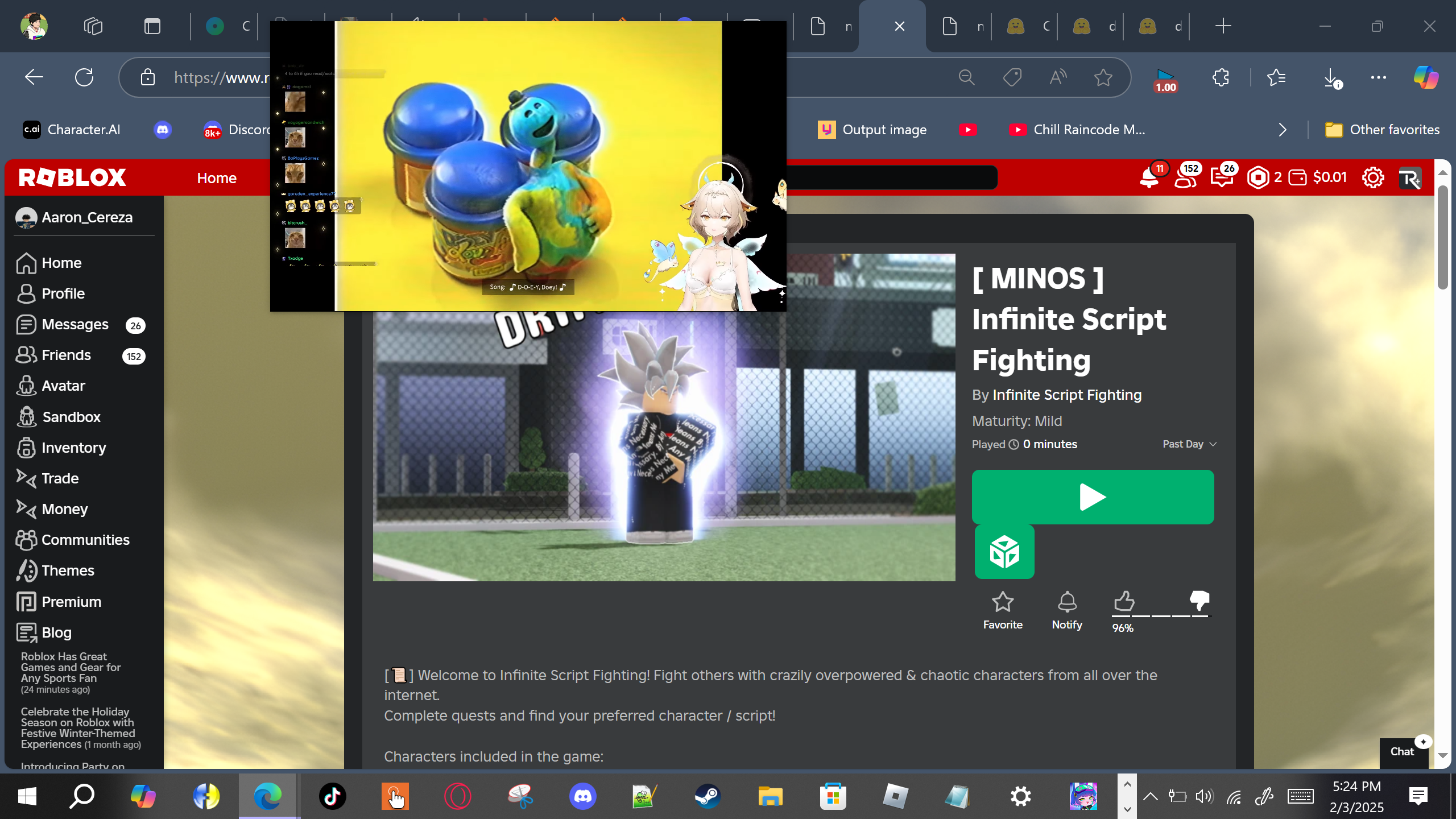Open the Favorites list icon

pos(1276,77)
